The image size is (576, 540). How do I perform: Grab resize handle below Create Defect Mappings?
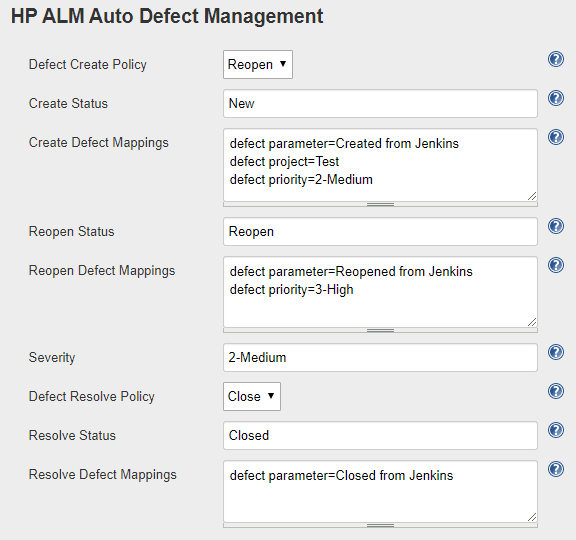click(x=380, y=205)
